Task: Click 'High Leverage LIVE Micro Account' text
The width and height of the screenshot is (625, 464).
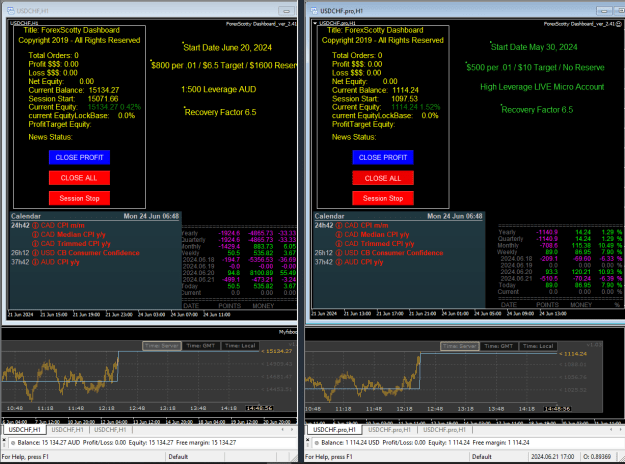Action: pos(542,87)
